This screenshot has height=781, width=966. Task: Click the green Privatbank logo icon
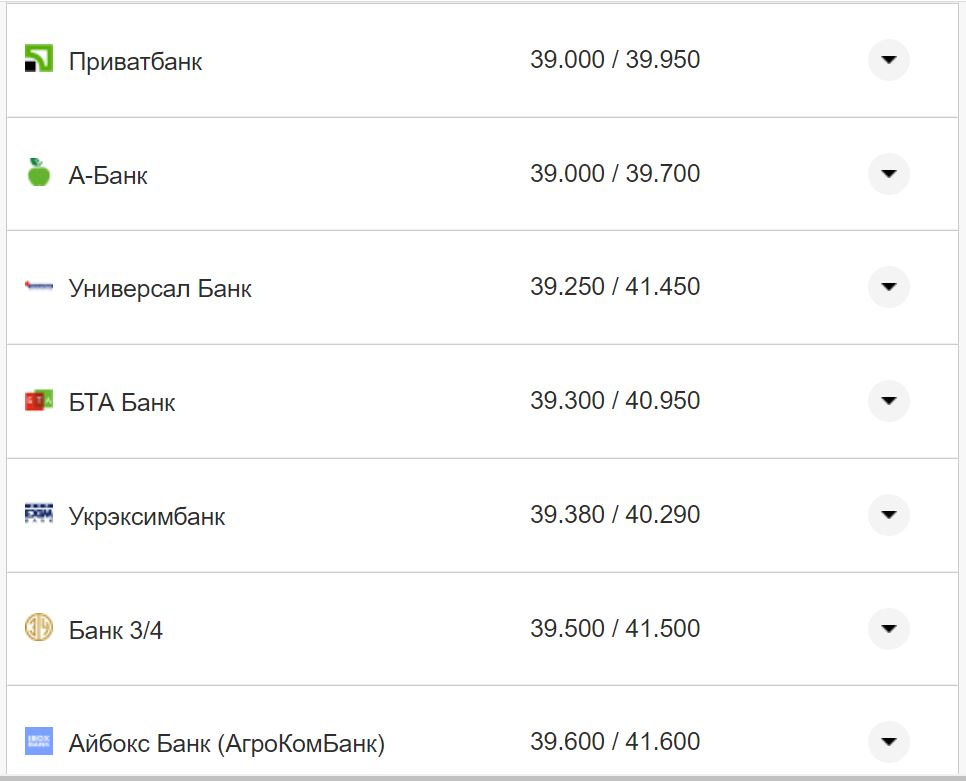[x=38, y=59]
